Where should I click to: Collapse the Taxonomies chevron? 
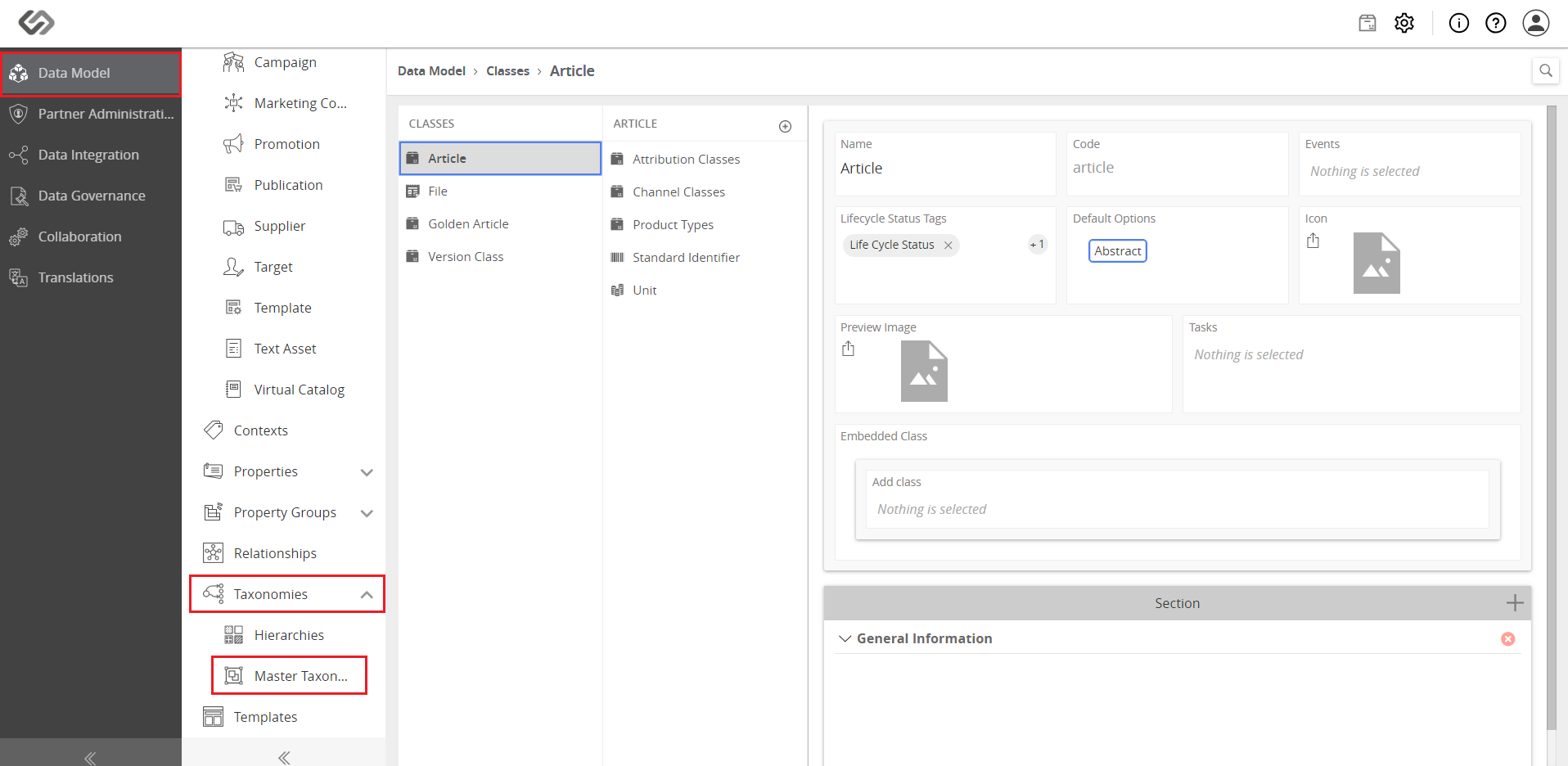[367, 595]
